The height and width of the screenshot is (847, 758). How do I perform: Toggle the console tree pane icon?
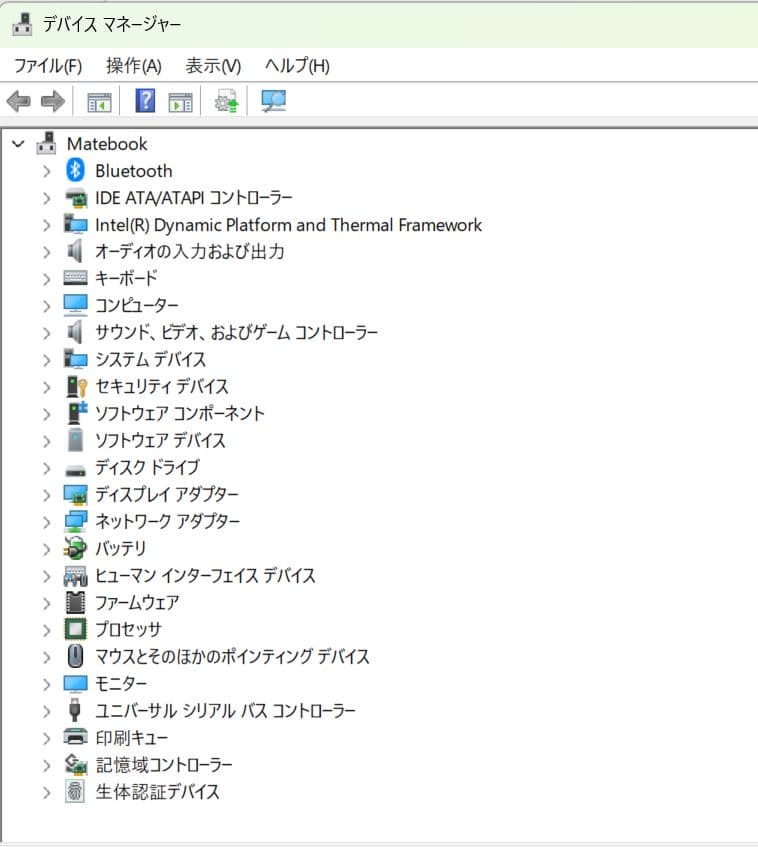point(99,102)
